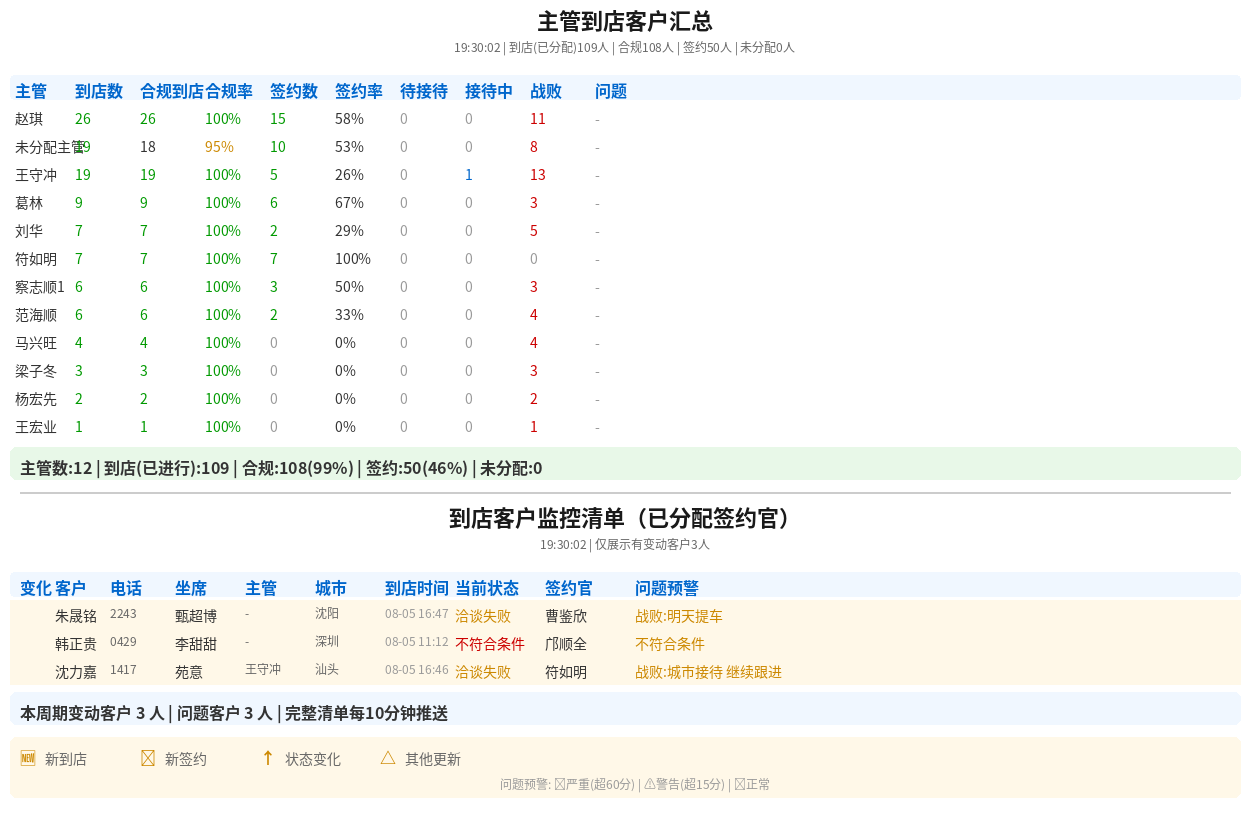Select manager name 符如明 in summary table
The height and width of the screenshot is (840, 1250).
(36, 259)
